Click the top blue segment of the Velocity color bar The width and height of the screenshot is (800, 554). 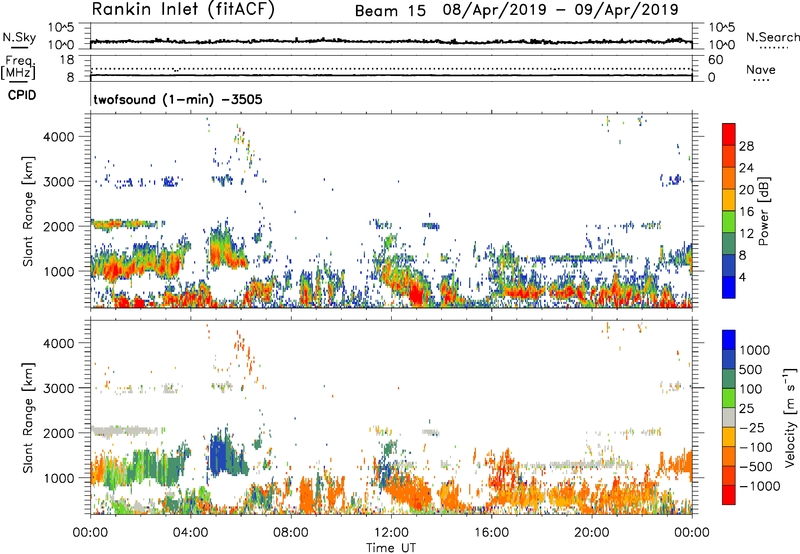729,340
